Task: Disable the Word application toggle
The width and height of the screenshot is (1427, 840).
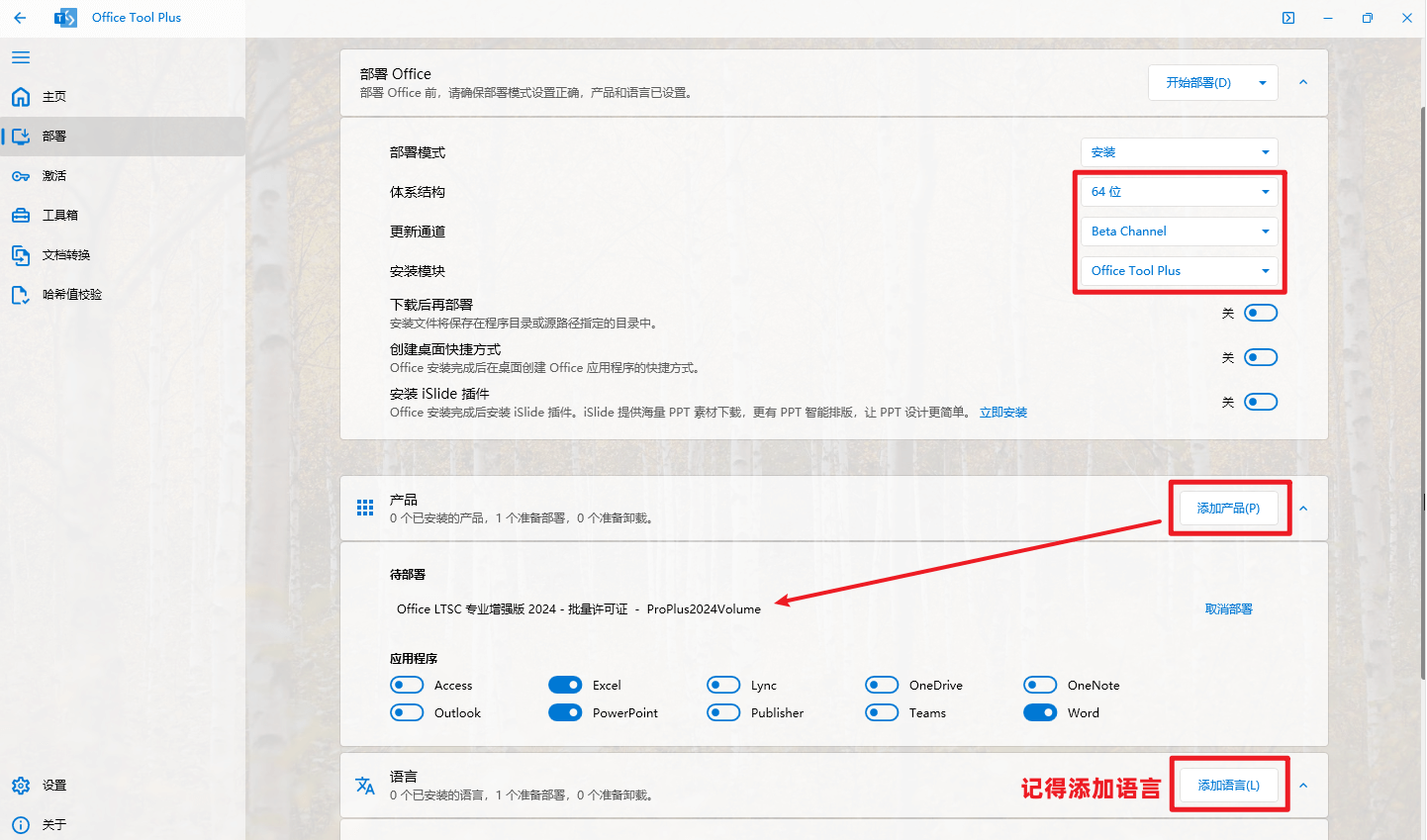Action: pos(1040,711)
